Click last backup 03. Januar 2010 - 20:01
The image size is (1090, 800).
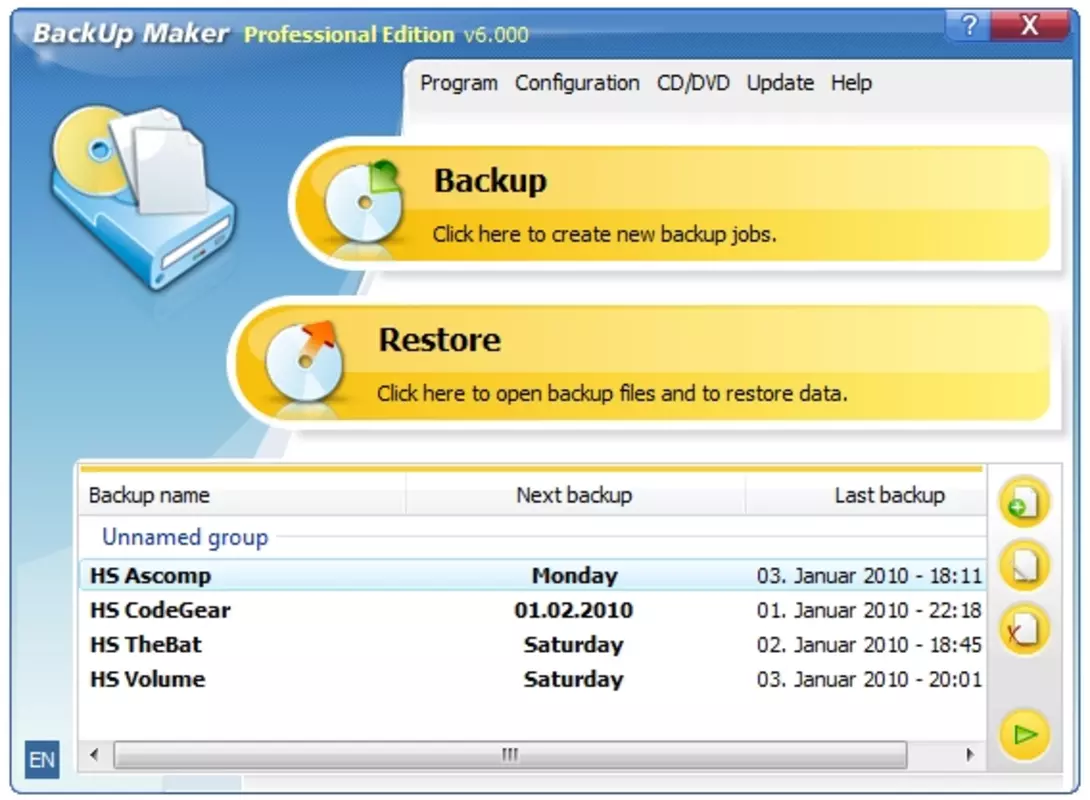pos(869,679)
